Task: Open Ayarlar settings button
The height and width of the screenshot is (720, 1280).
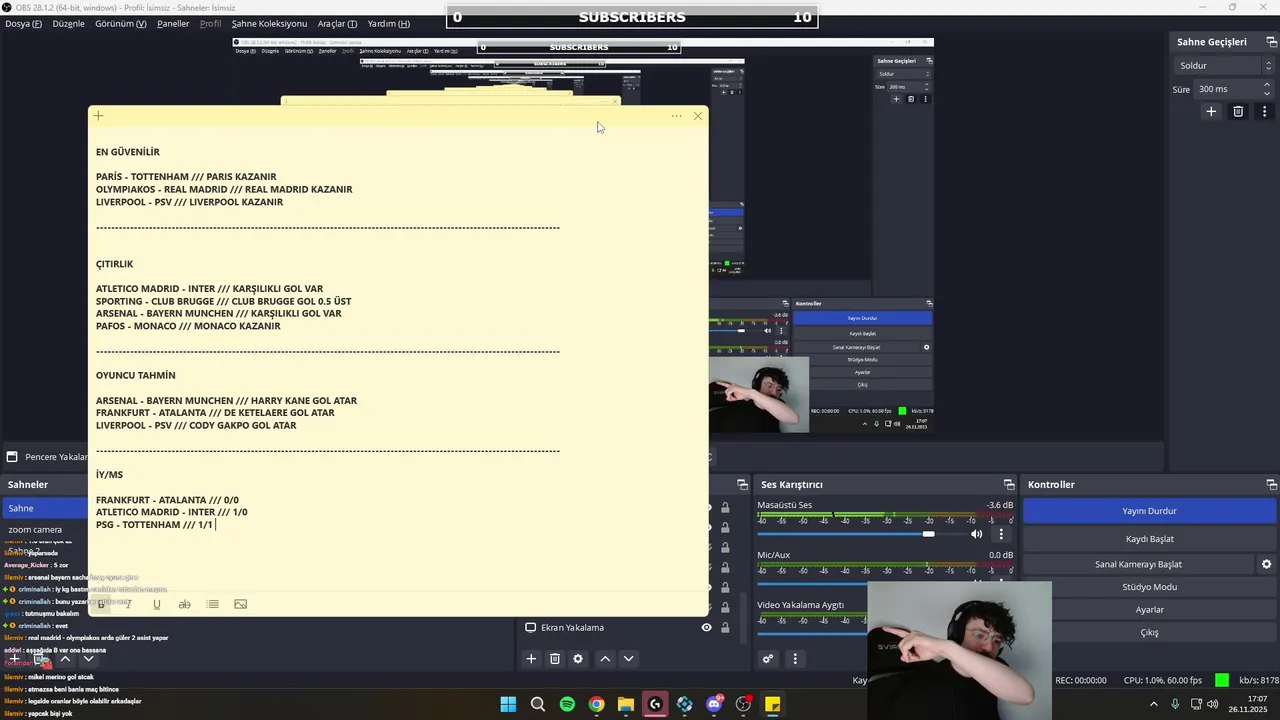Action: (x=1149, y=610)
